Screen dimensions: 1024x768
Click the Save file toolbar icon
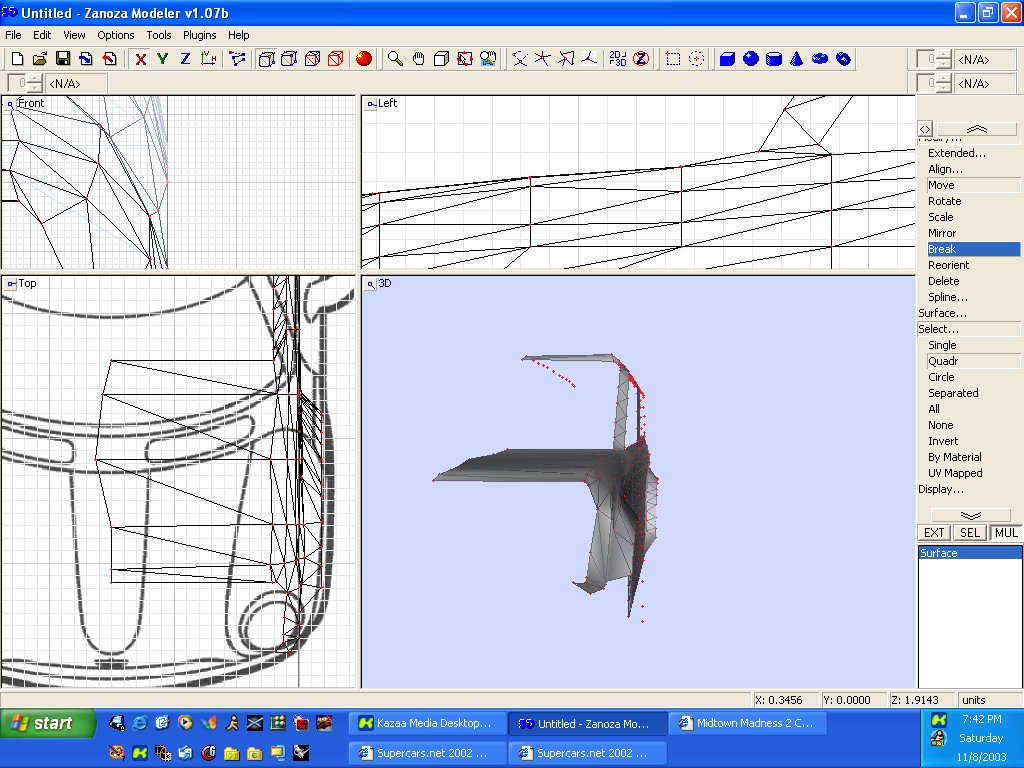point(62,59)
